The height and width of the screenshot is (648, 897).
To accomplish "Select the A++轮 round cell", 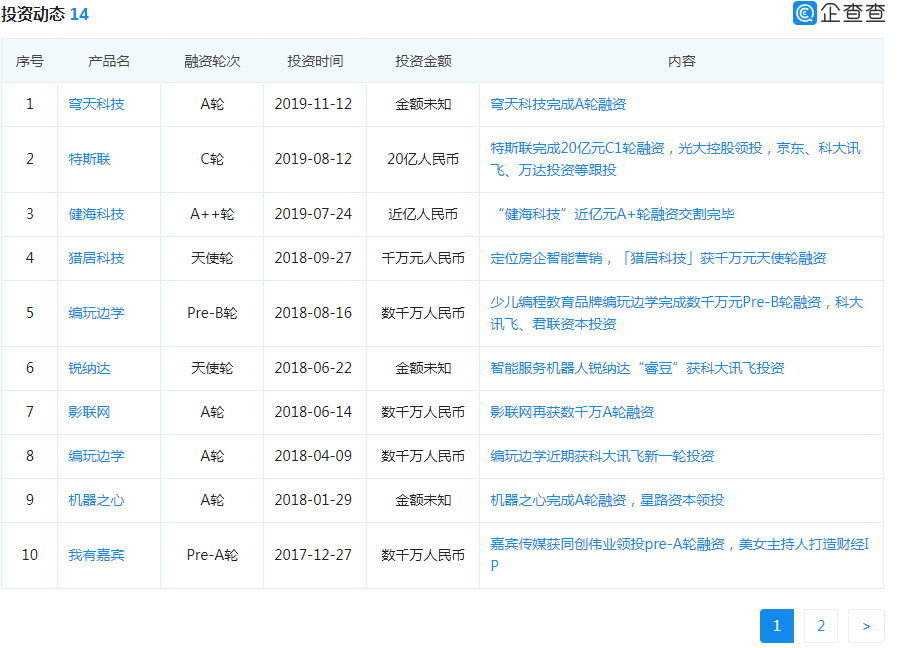I will (212, 214).
